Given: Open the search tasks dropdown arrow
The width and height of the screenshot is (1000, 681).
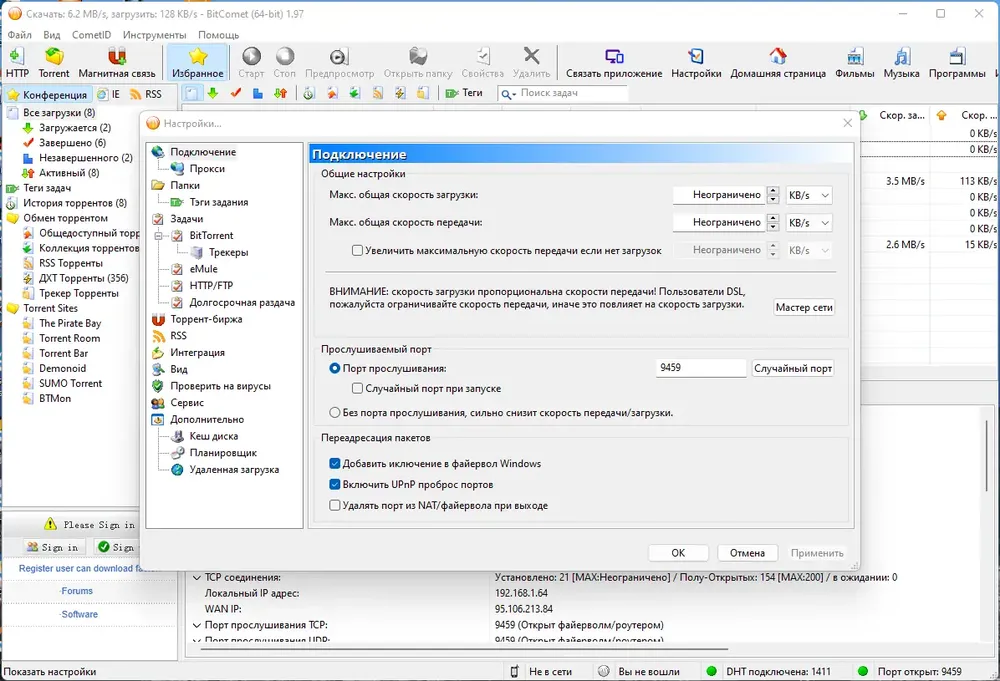Looking at the screenshot, I should click(513, 95).
